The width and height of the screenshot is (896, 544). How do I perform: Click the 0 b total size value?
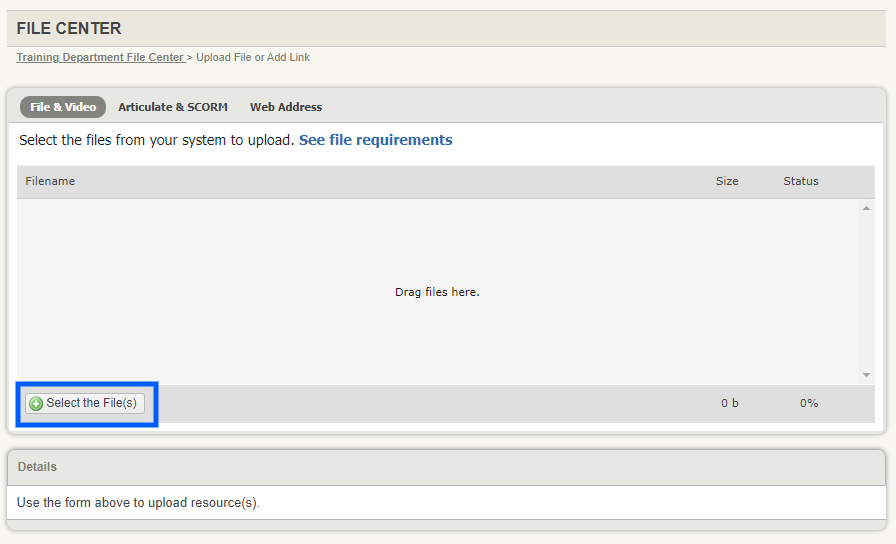(730, 403)
